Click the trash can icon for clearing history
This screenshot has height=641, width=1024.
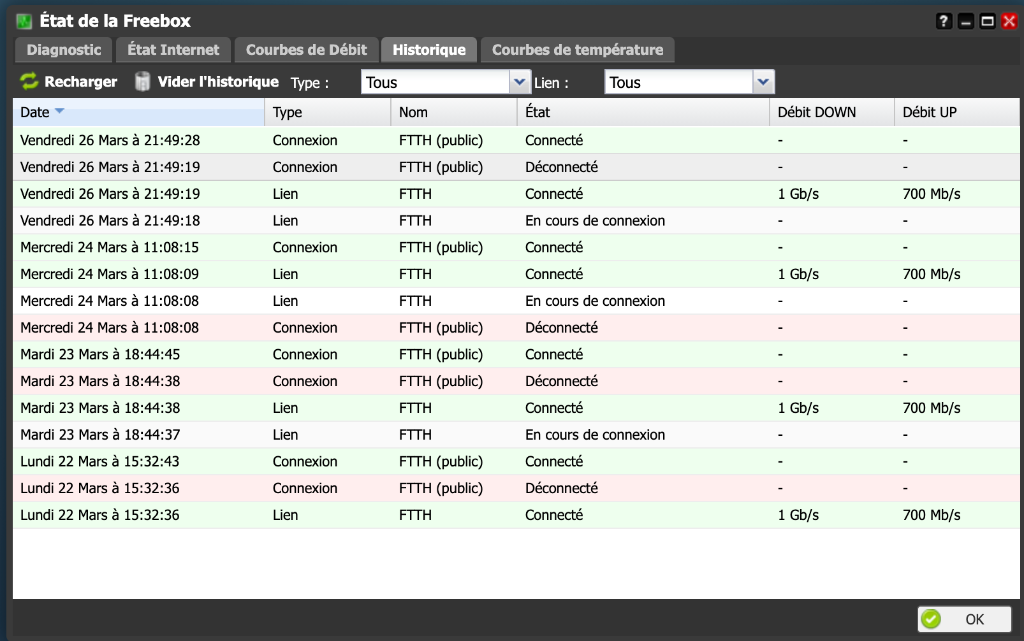(142, 82)
